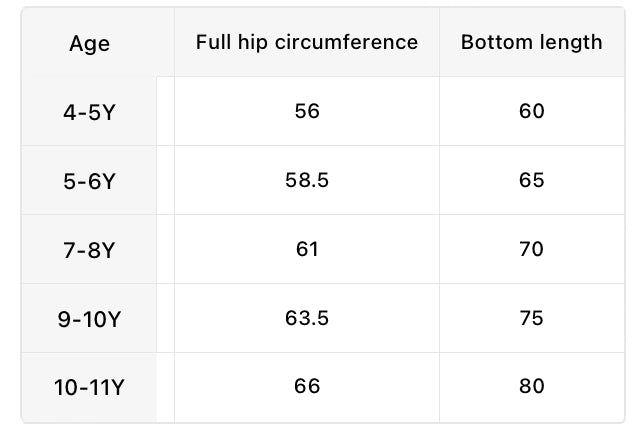Select the 4-5Y age row label
The image size is (640, 429).
[89, 112]
